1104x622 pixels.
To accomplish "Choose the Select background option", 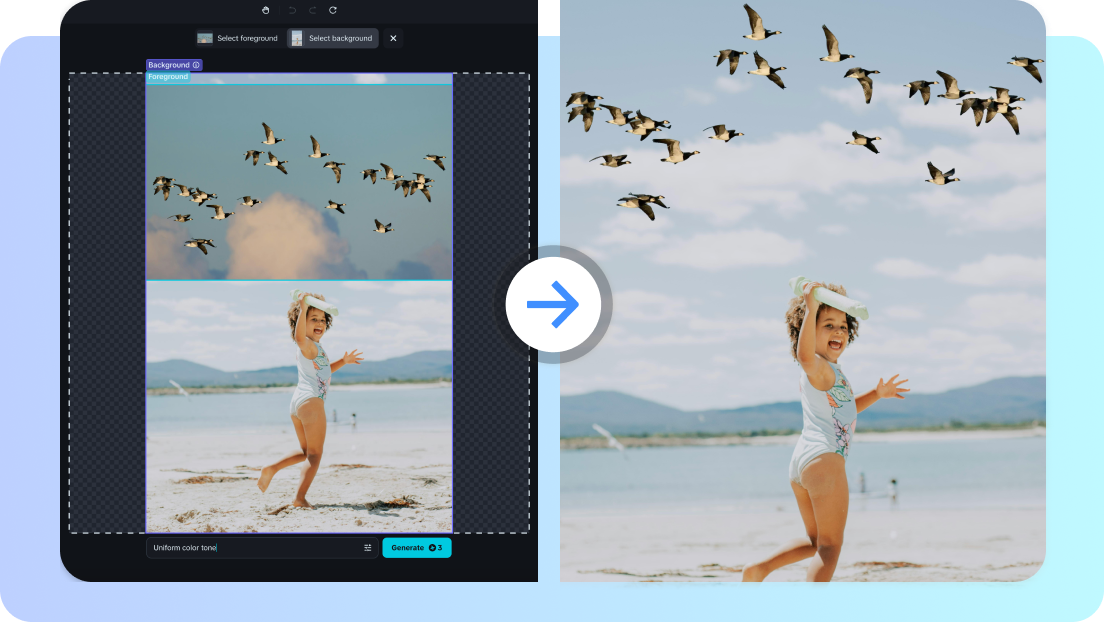I will [332, 38].
